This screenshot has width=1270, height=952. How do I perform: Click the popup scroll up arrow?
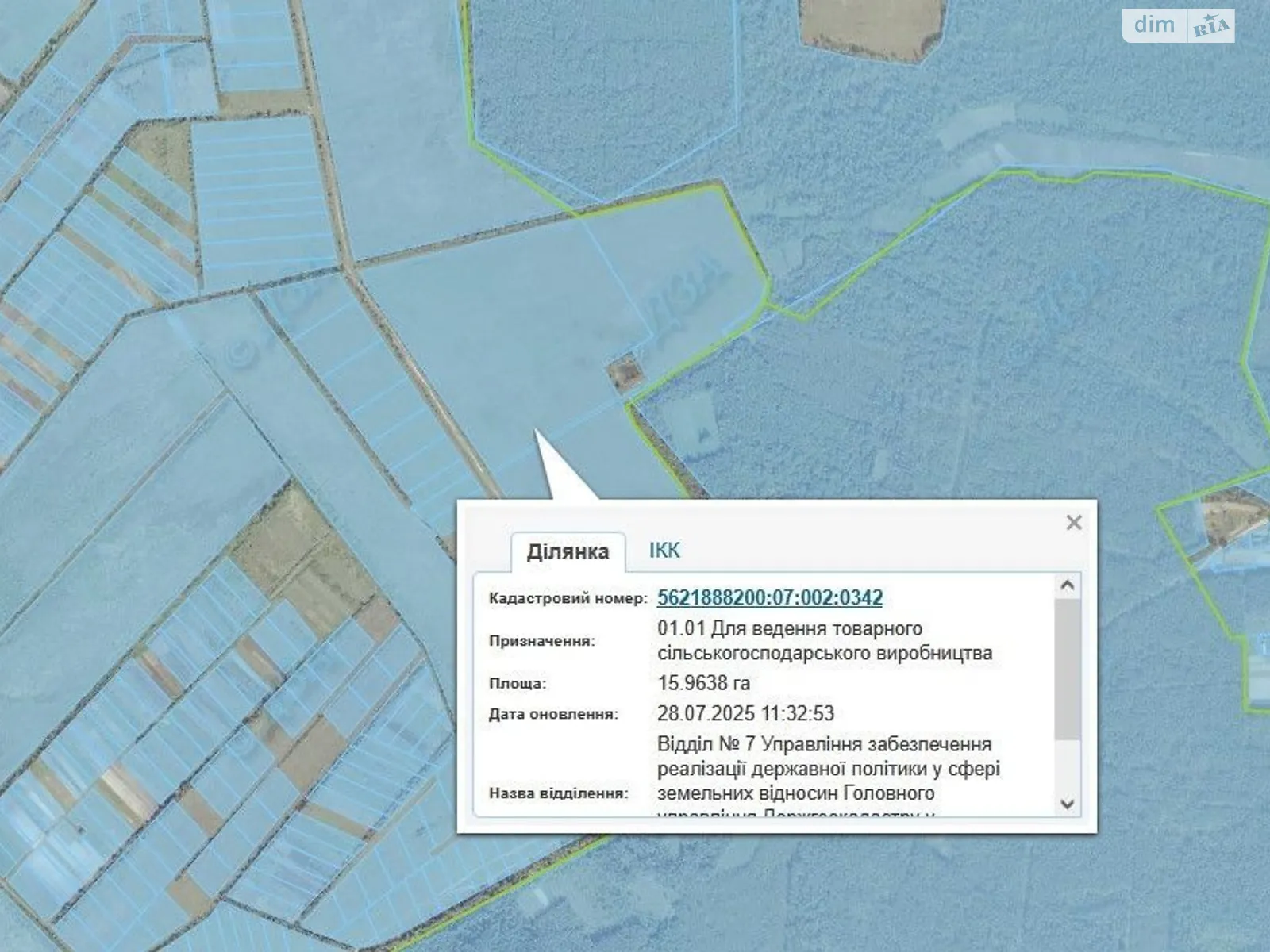(1068, 585)
